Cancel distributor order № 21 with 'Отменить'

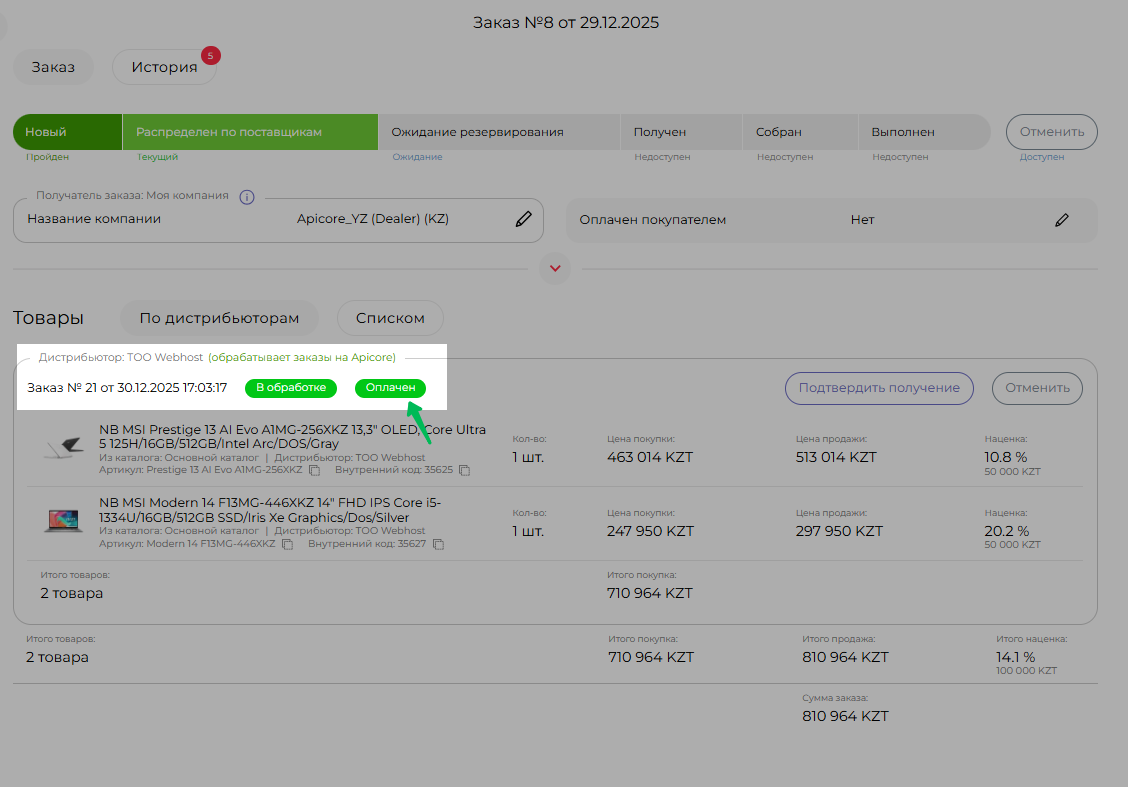point(1036,388)
